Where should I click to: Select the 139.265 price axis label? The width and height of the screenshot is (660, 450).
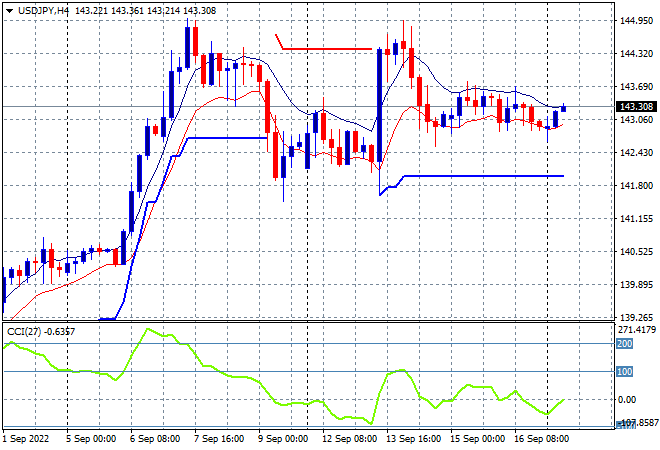(x=637, y=317)
